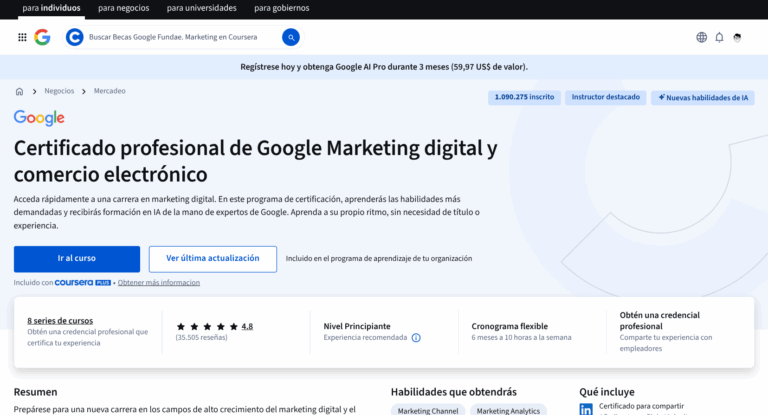This screenshot has width=768, height=415.
Task: Click the info icon next to Experiencia recomendada
Action: (416, 338)
